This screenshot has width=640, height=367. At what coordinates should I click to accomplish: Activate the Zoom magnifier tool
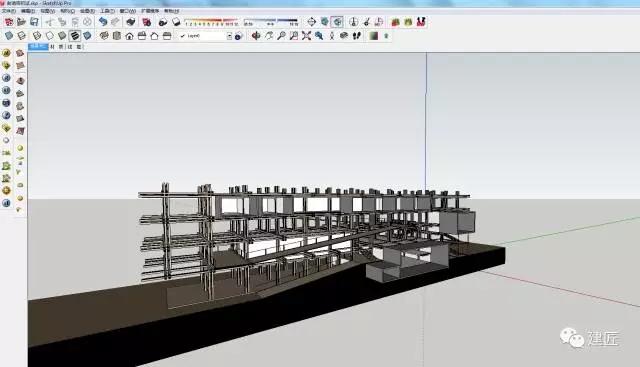[281, 36]
